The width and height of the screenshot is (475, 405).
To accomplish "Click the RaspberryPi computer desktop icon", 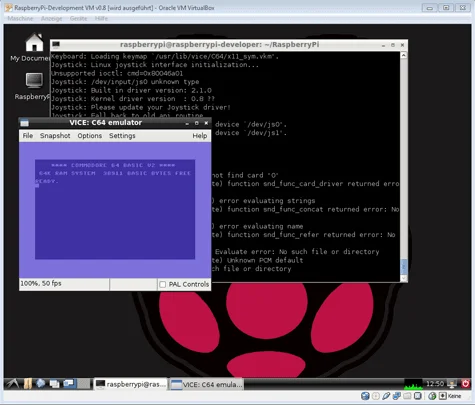I will [x=34, y=80].
